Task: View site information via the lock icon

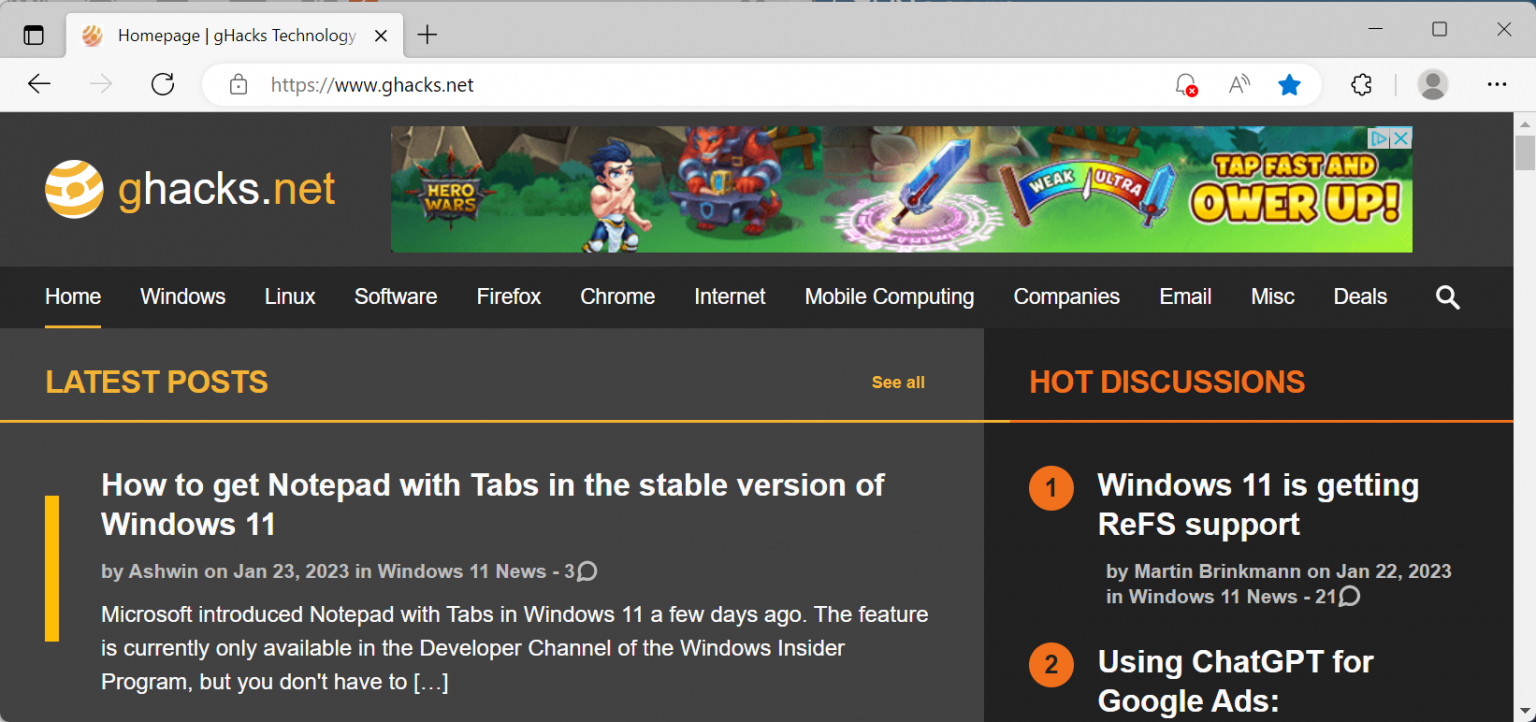Action: click(x=238, y=85)
